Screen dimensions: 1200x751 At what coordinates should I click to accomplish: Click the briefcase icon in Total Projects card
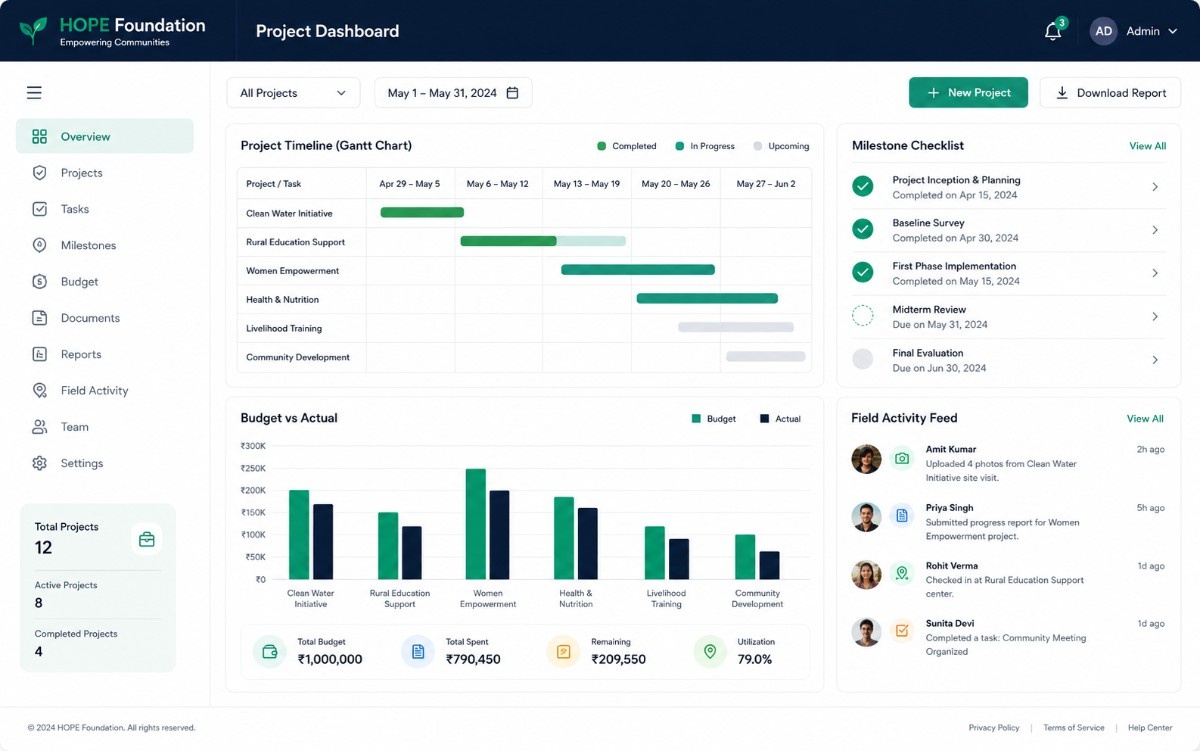click(x=146, y=539)
